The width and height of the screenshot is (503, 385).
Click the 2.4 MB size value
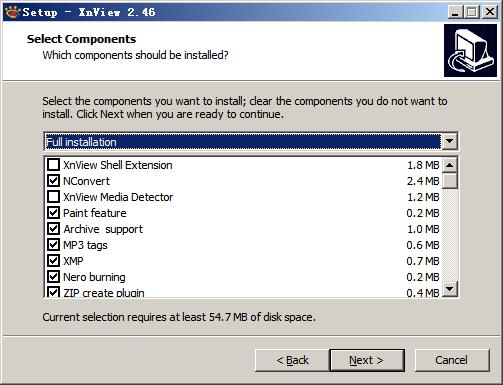tap(423, 181)
